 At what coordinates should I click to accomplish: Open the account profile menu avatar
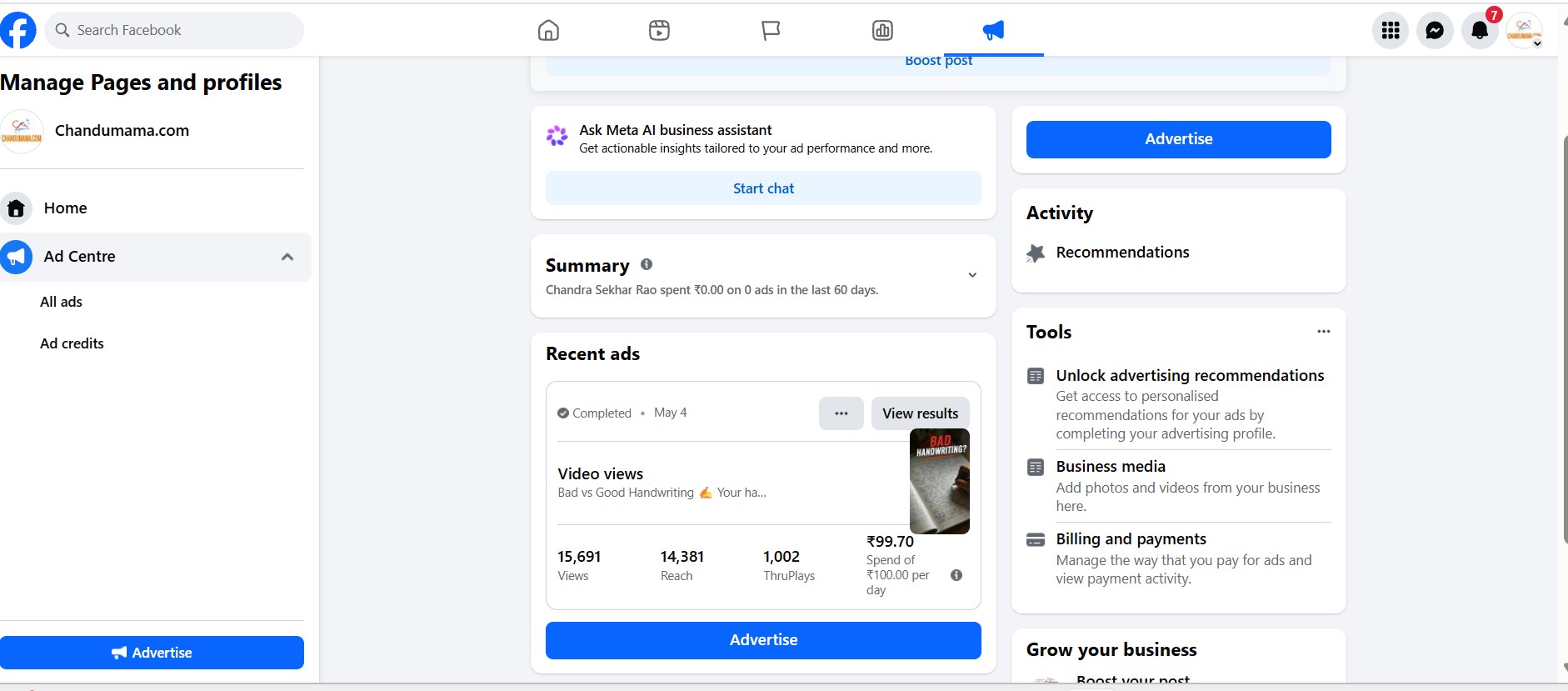1524,31
